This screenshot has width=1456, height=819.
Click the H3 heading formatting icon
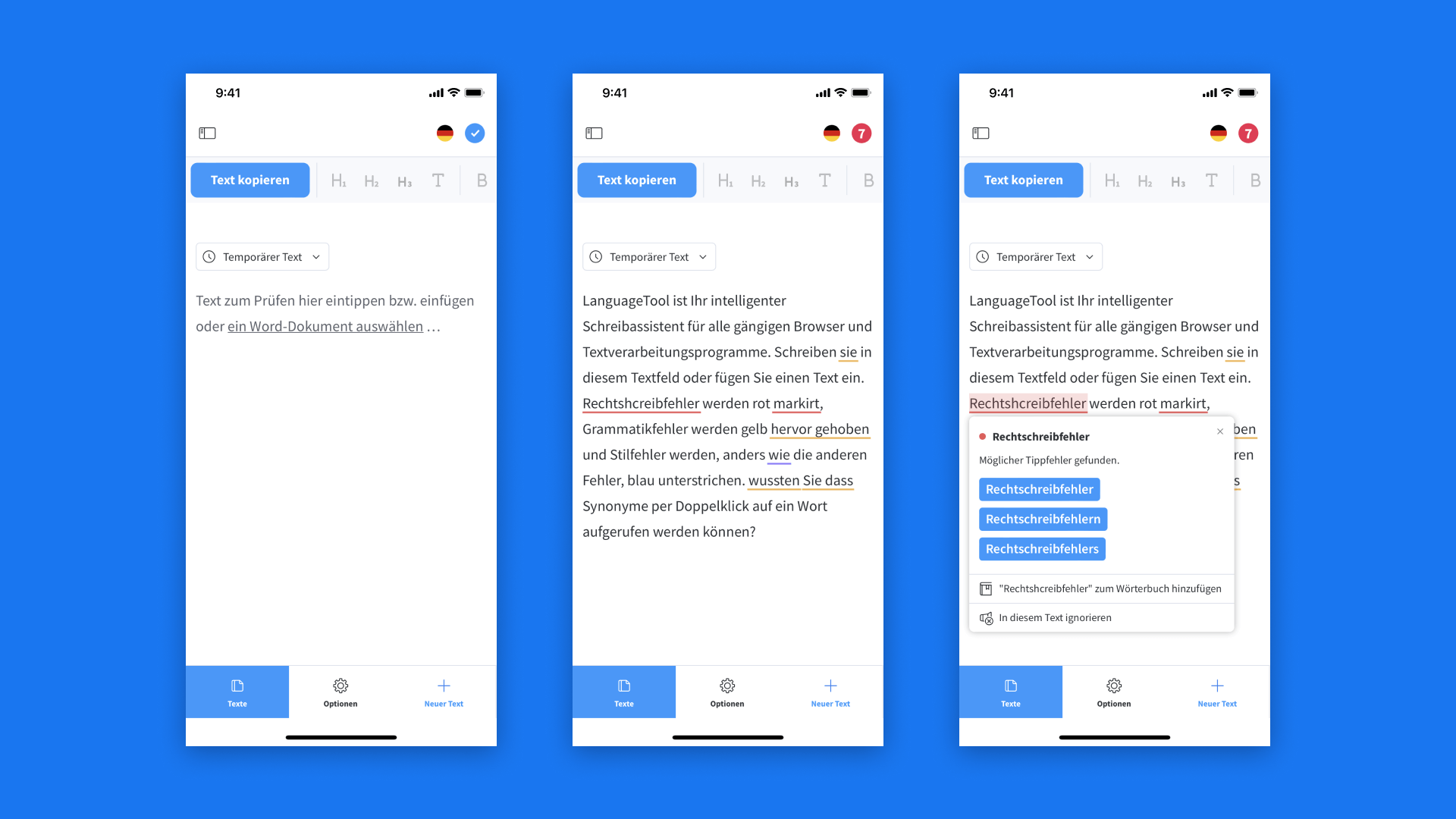[403, 180]
